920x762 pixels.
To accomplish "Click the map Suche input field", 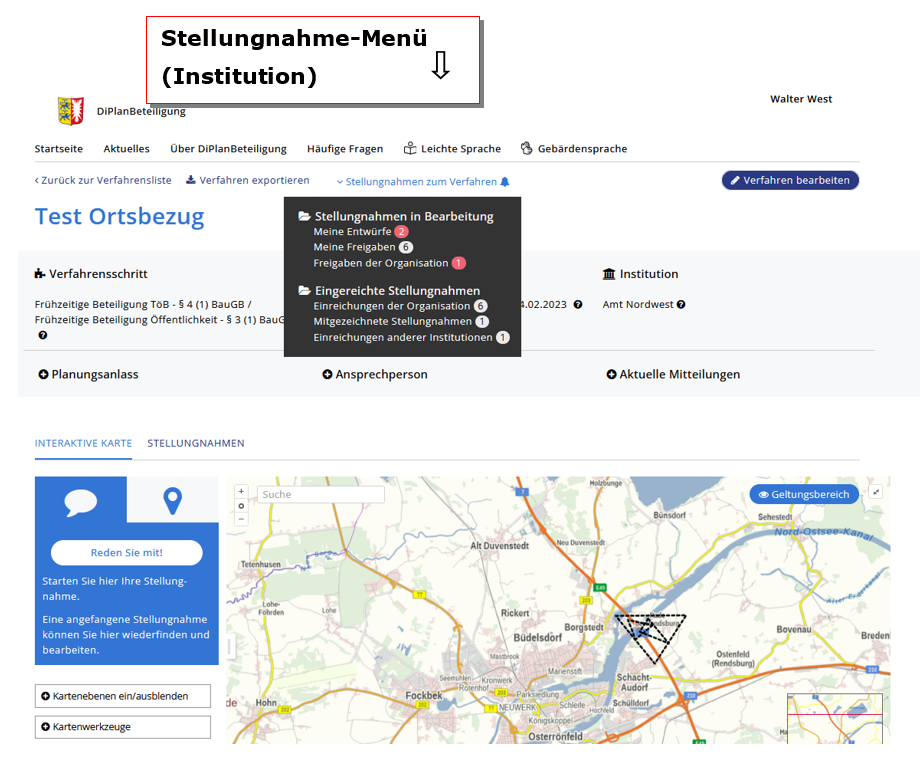I will coord(320,494).
